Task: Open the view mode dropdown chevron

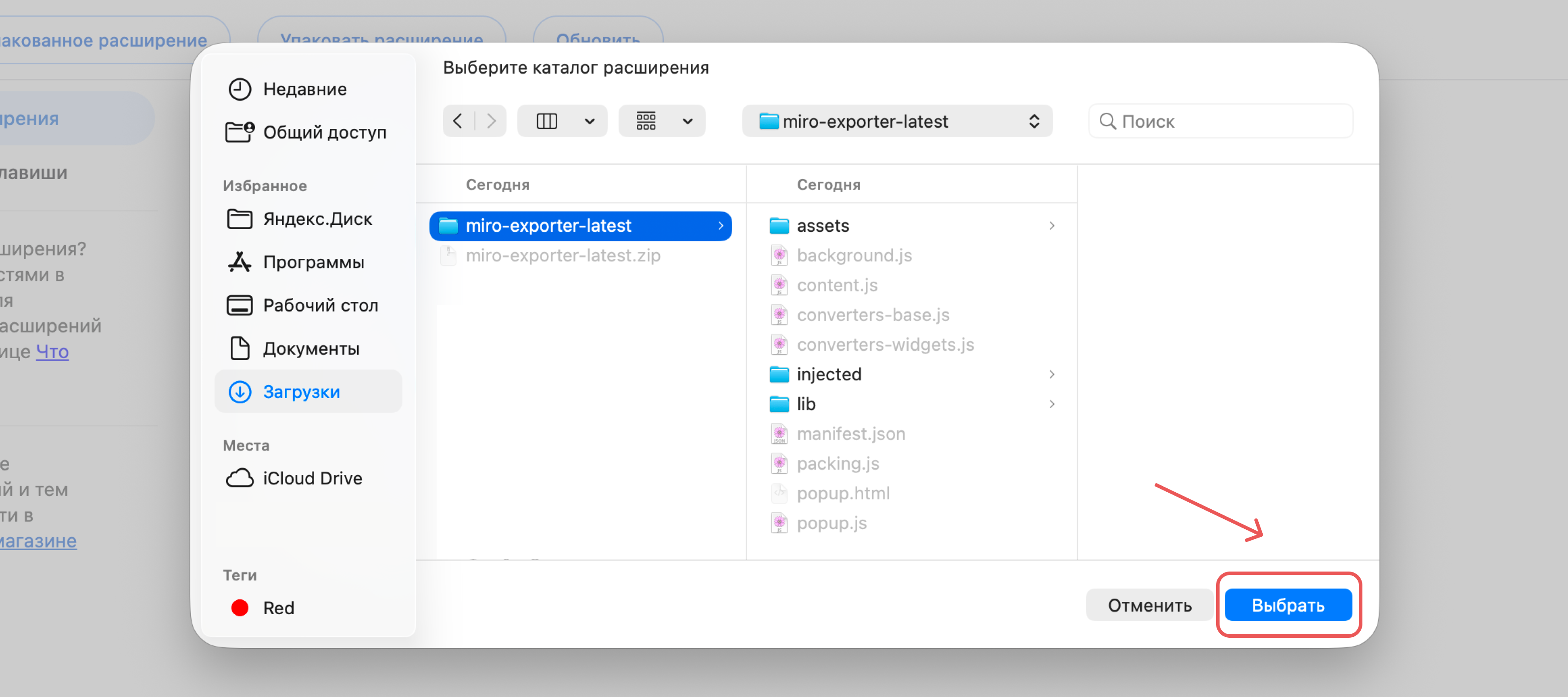Action: coord(589,121)
